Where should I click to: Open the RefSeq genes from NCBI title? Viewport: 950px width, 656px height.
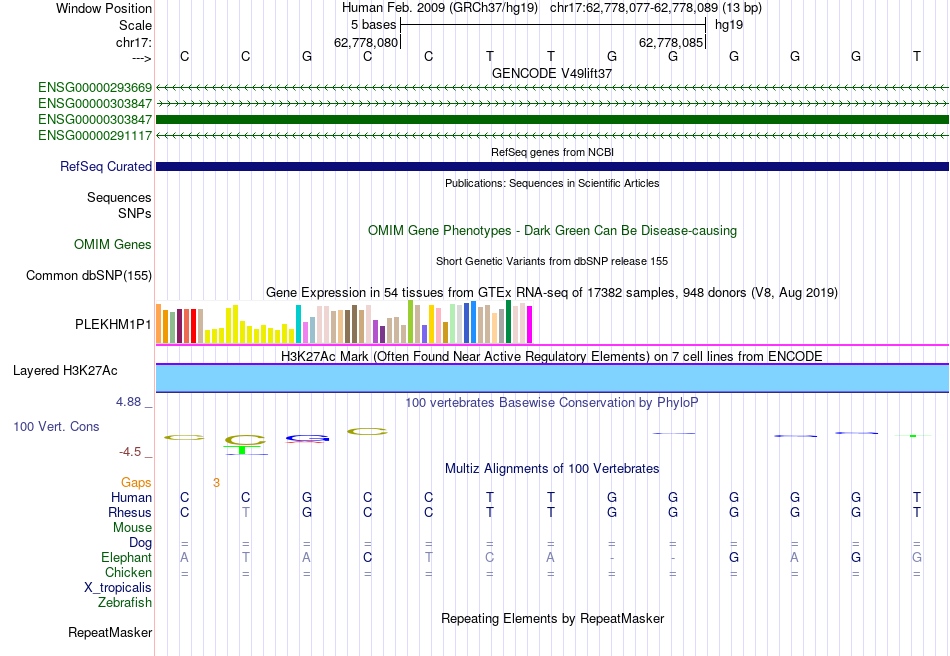coord(552,153)
